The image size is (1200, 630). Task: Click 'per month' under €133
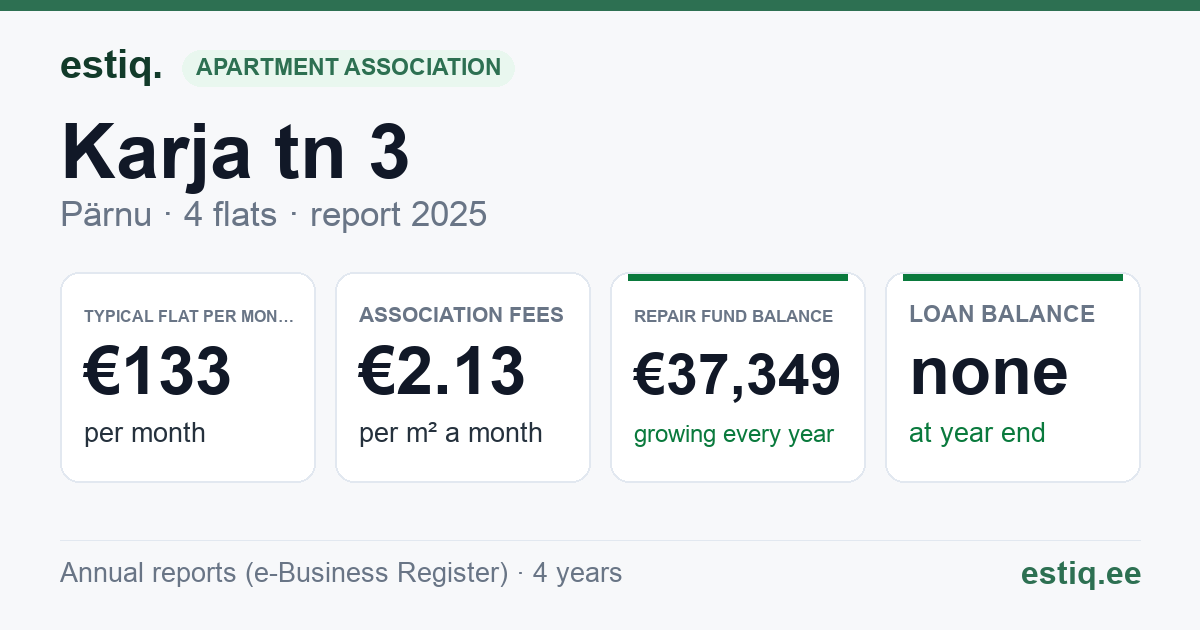click(x=145, y=433)
